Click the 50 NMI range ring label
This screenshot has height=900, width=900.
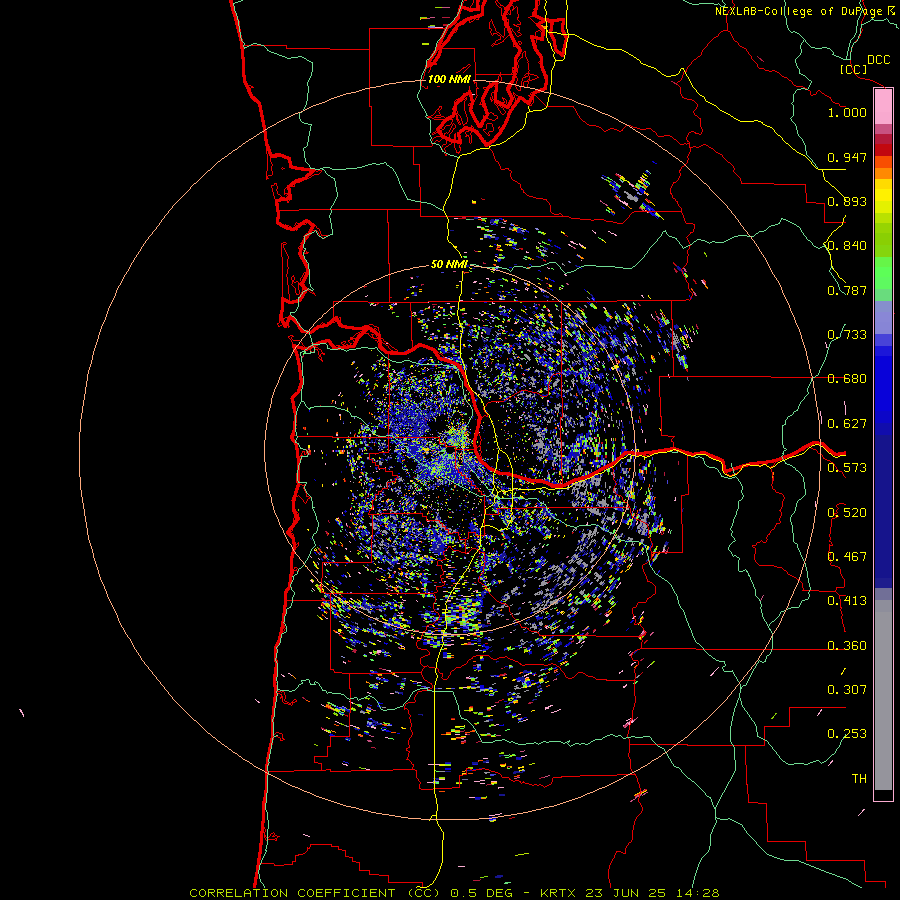click(449, 265)
